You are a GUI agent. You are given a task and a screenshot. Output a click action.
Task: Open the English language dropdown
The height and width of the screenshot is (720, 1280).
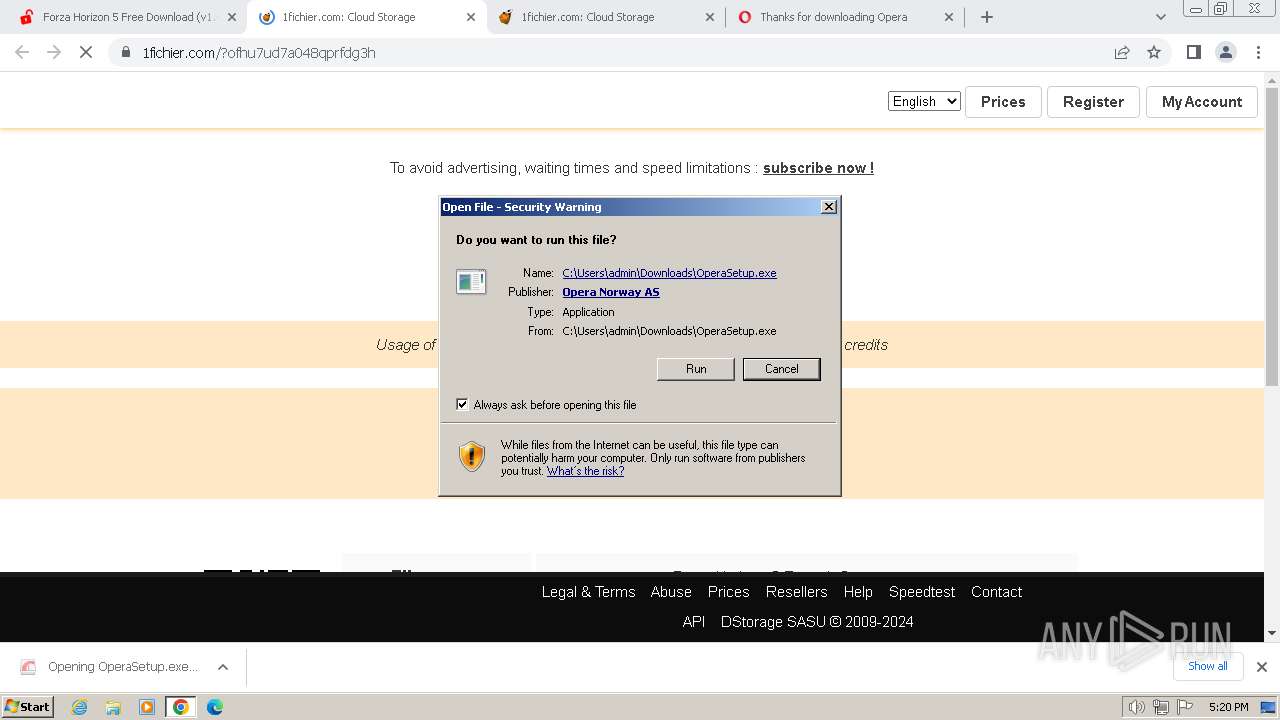click(924, 101)
